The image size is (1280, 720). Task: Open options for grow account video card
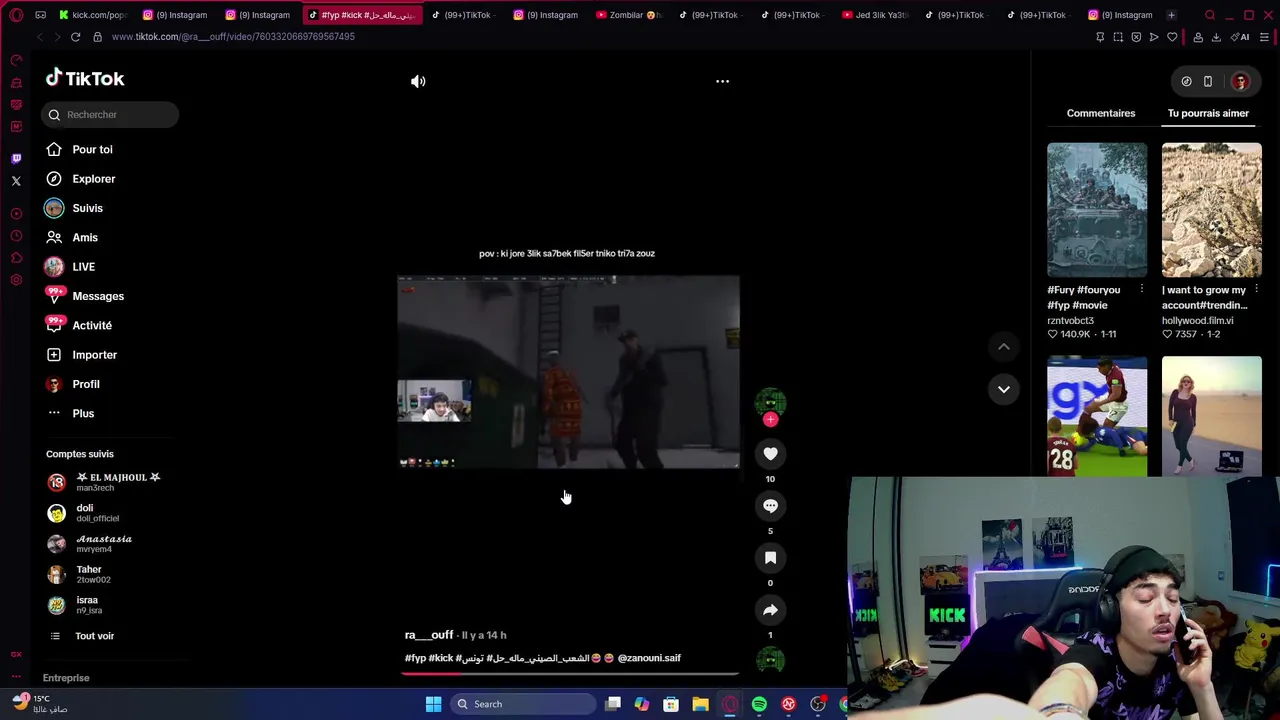[1257, 290]
